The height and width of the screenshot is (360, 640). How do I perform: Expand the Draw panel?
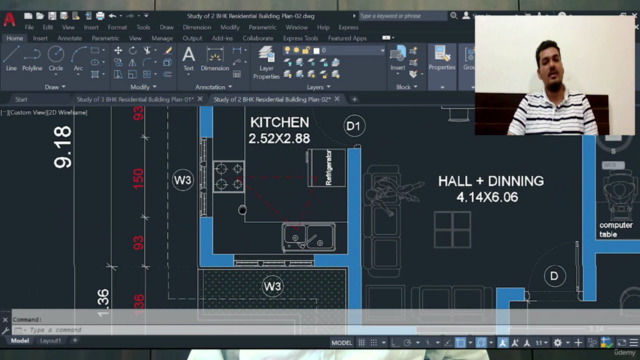coord(55,87)
